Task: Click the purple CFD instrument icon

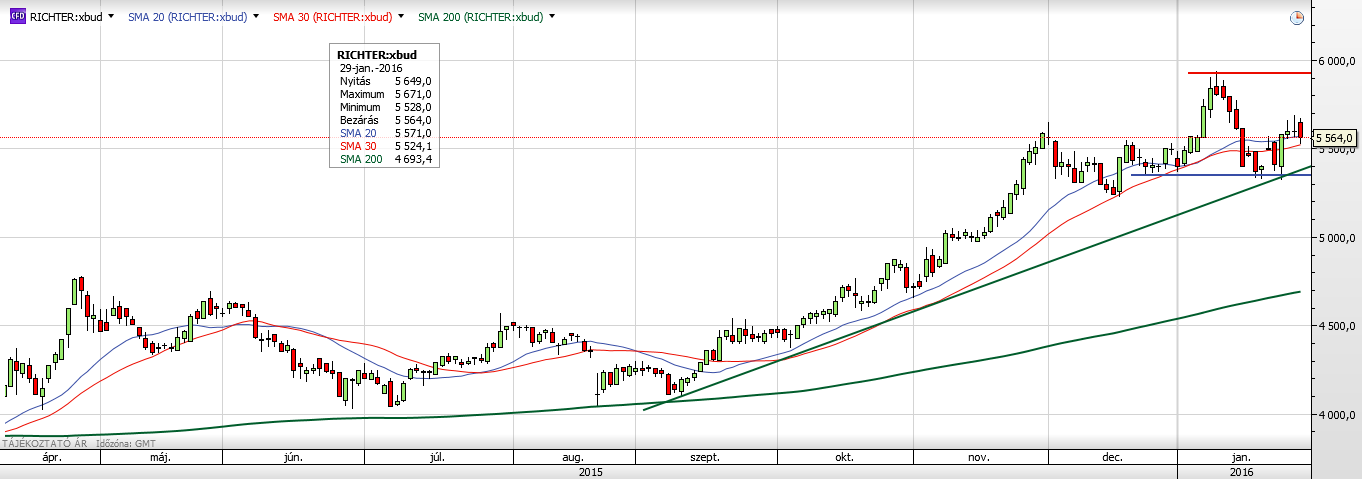Action: [17, 17]
